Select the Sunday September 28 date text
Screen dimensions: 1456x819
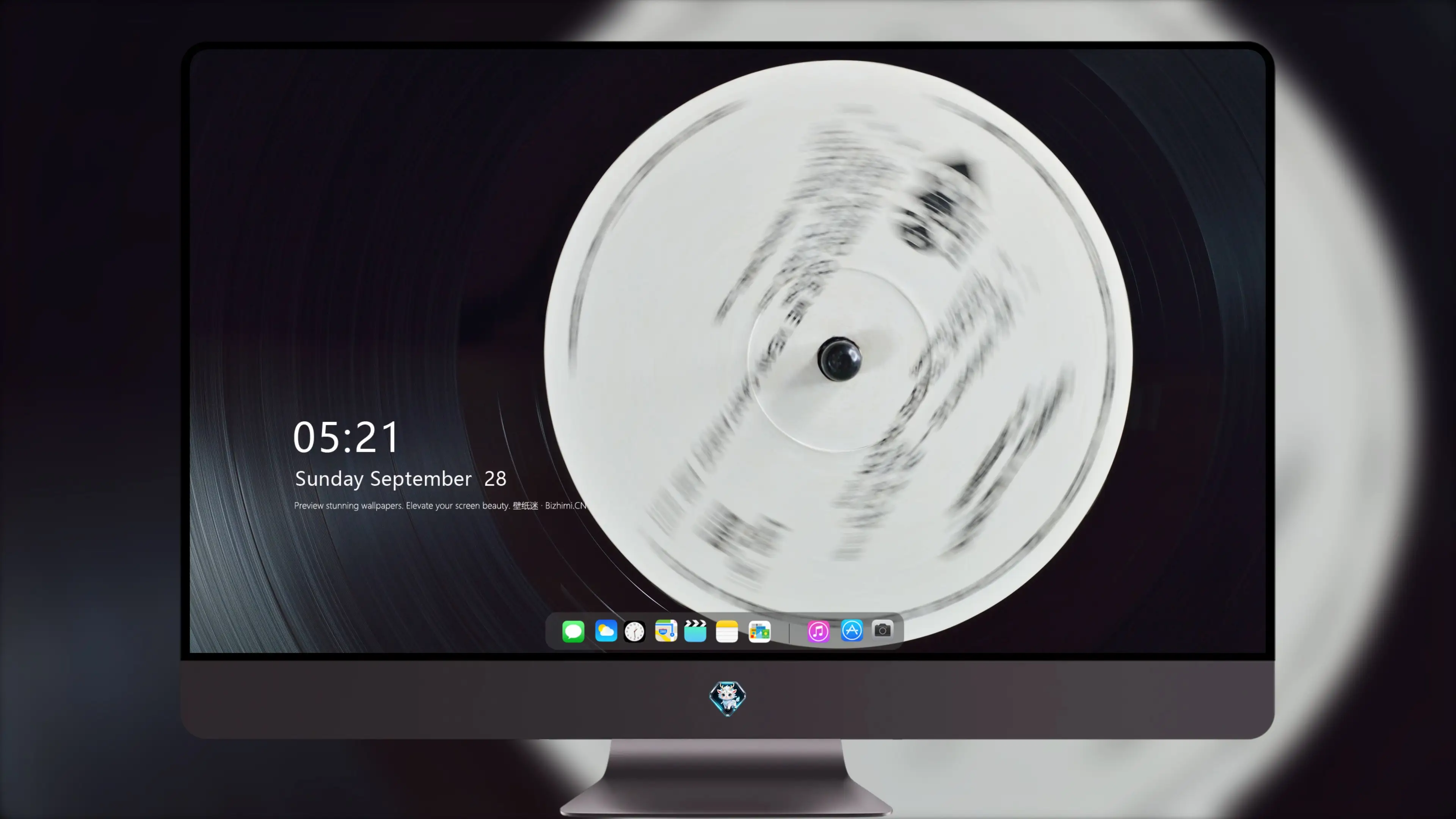[401, 479]
